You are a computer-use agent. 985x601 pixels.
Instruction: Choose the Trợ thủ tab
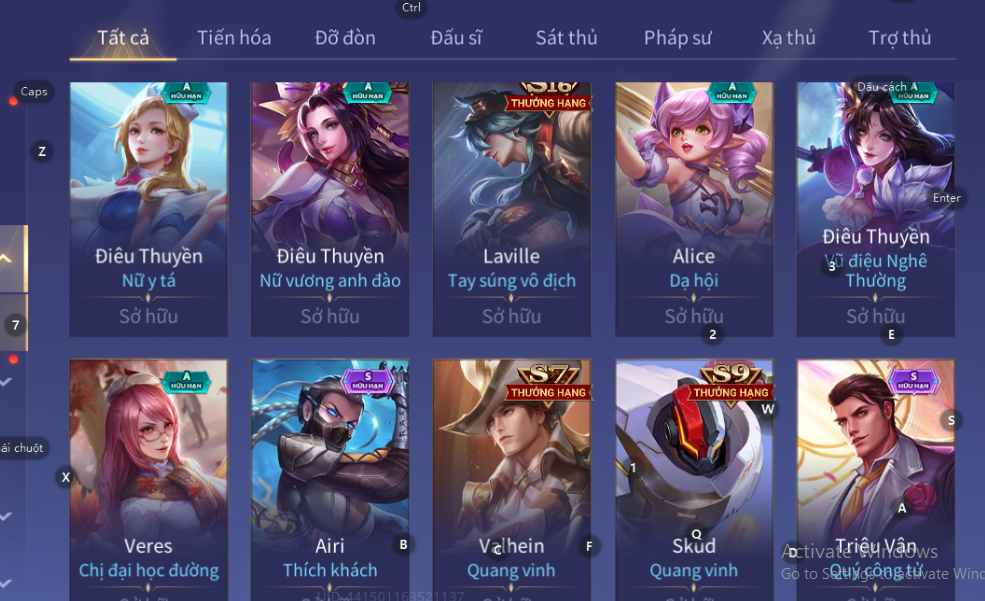(900, 38)
